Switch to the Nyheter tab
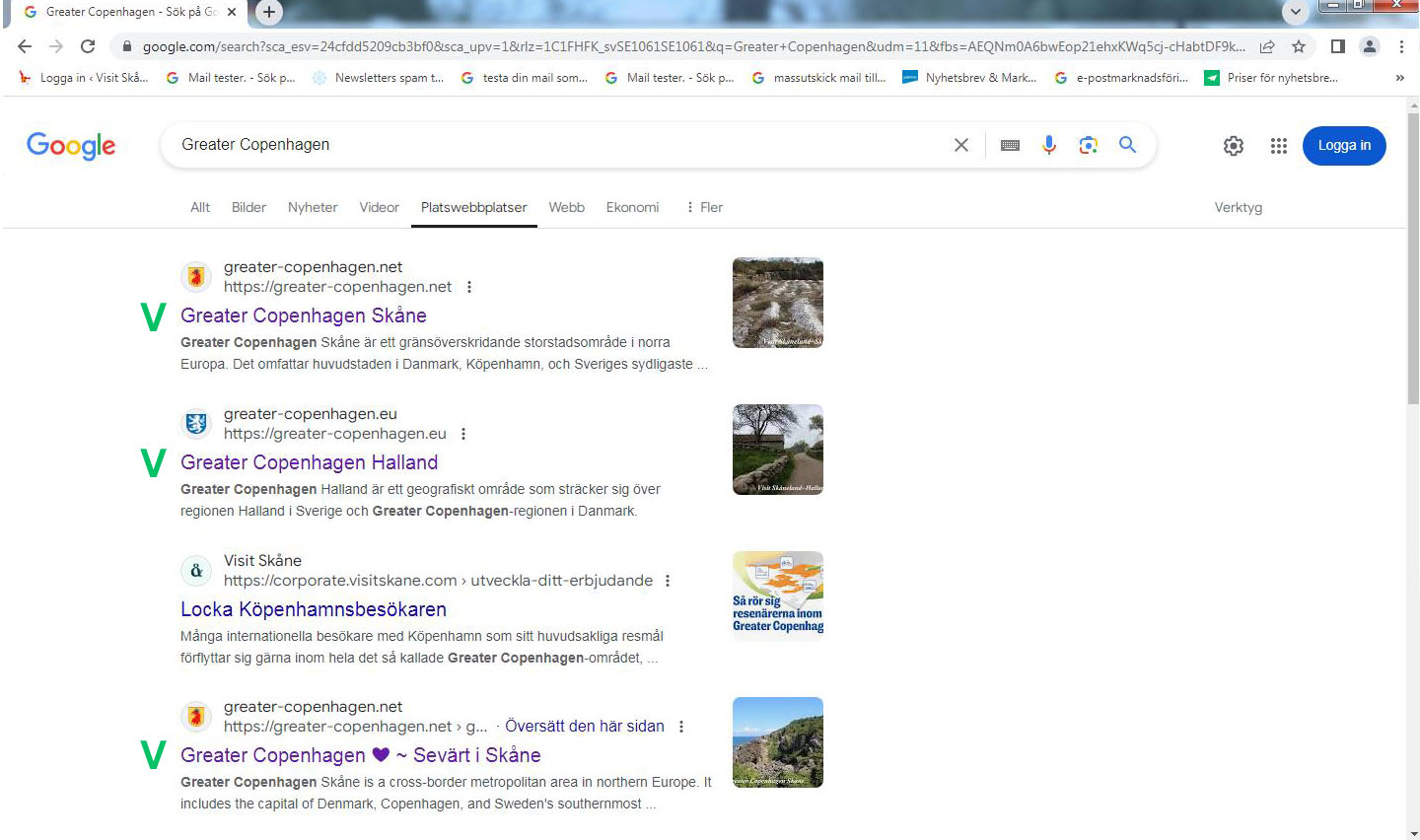 (x=313, y=207)
